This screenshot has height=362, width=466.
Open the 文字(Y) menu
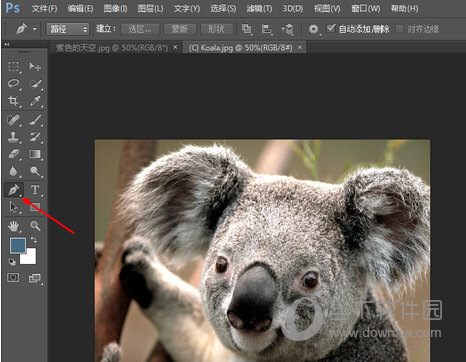(x=187, y=8)
